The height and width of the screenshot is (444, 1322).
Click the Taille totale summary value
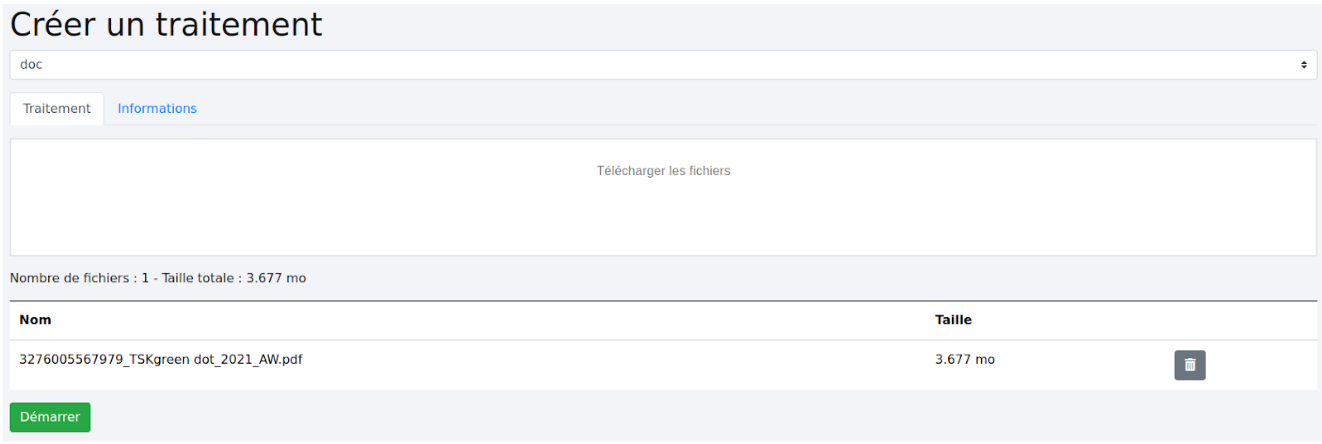272,278
